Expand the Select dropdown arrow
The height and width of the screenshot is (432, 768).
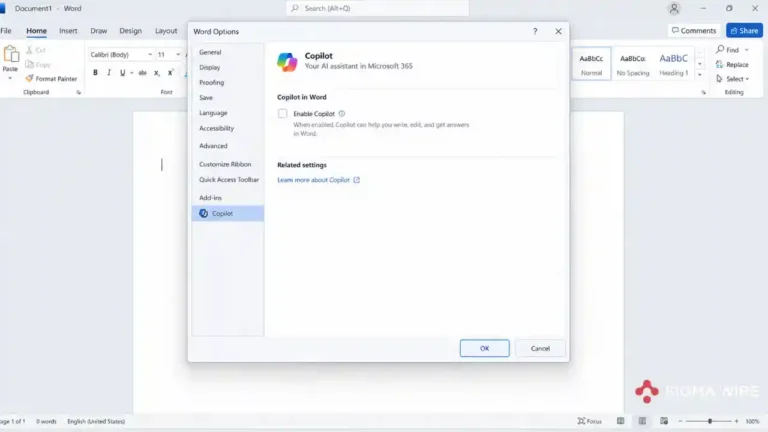click(x=747, y=79)
